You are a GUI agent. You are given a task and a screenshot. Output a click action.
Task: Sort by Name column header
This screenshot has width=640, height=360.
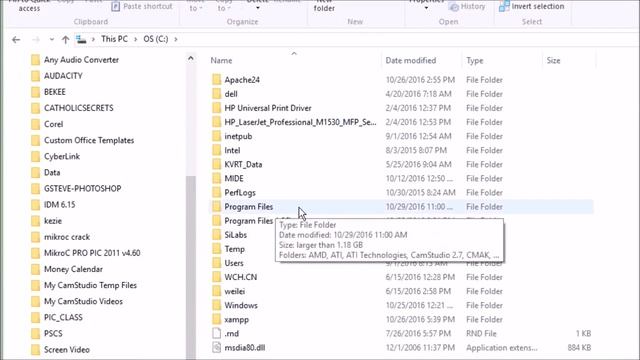click(221, 60)
